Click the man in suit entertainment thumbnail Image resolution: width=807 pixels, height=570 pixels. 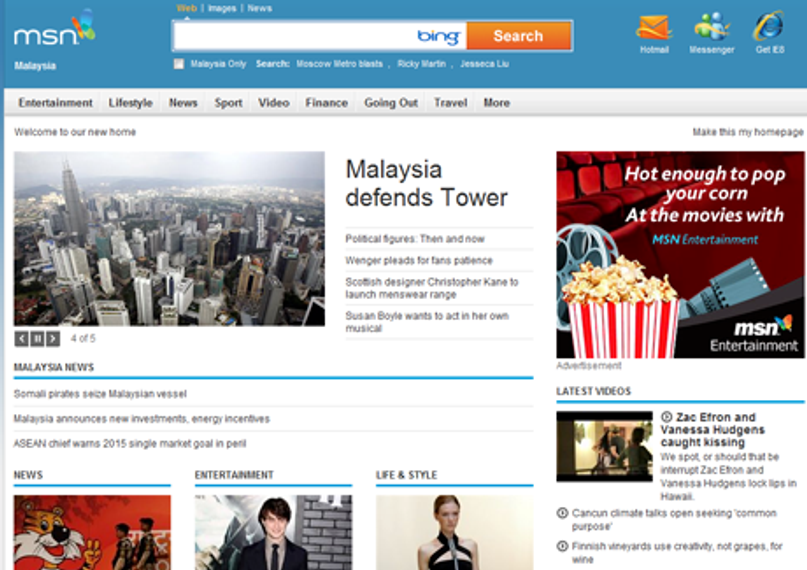(273, 532)
